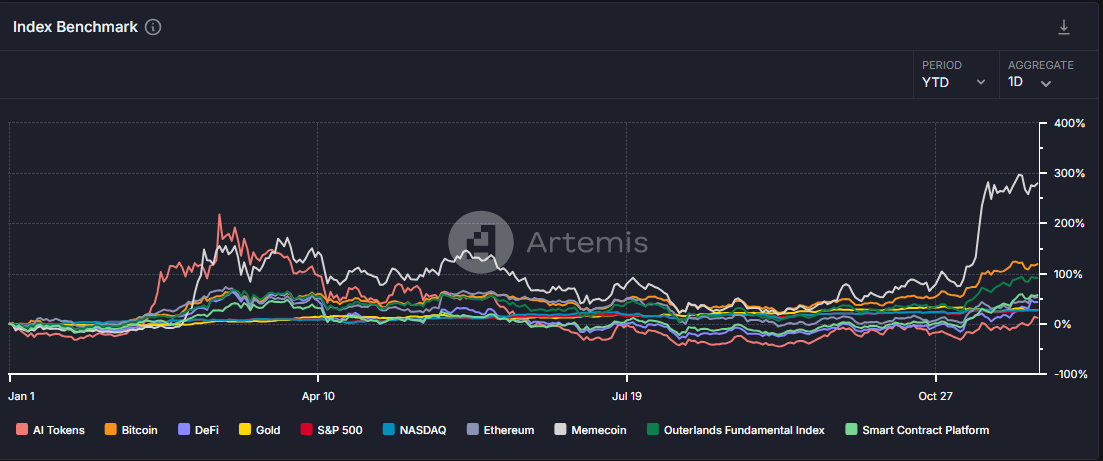This screenshot has width=1103, height=461.
Task: Toggle Ethereum legend item
Action: pos(500,430)
